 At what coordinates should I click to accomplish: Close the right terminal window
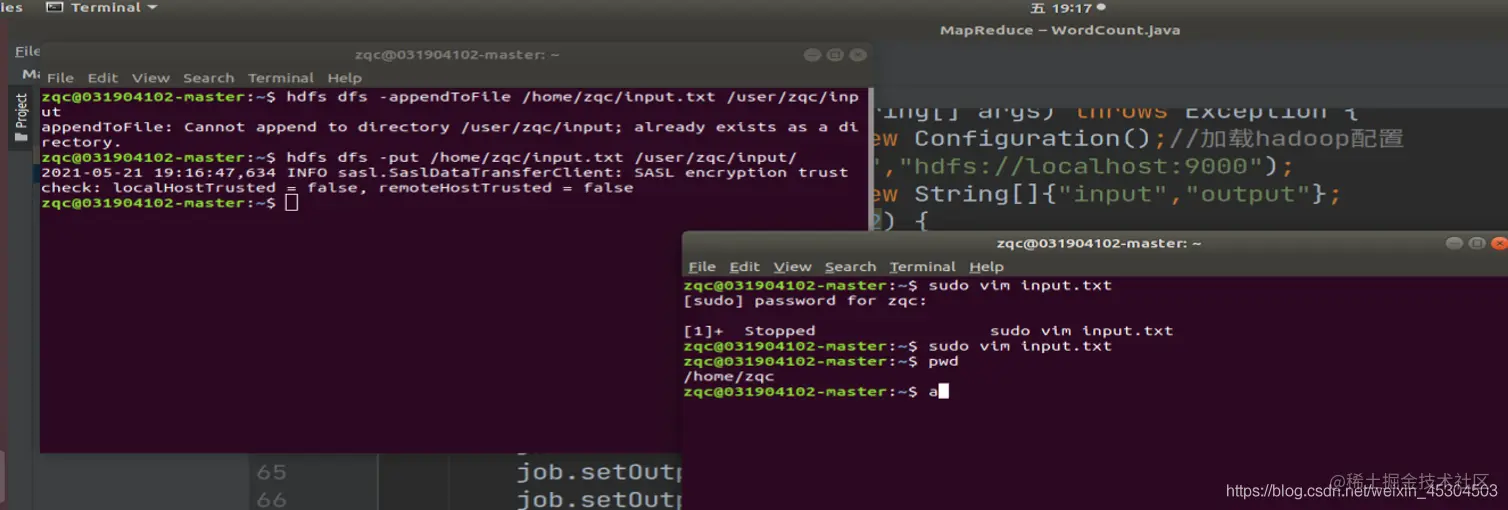pos(1499,243)
